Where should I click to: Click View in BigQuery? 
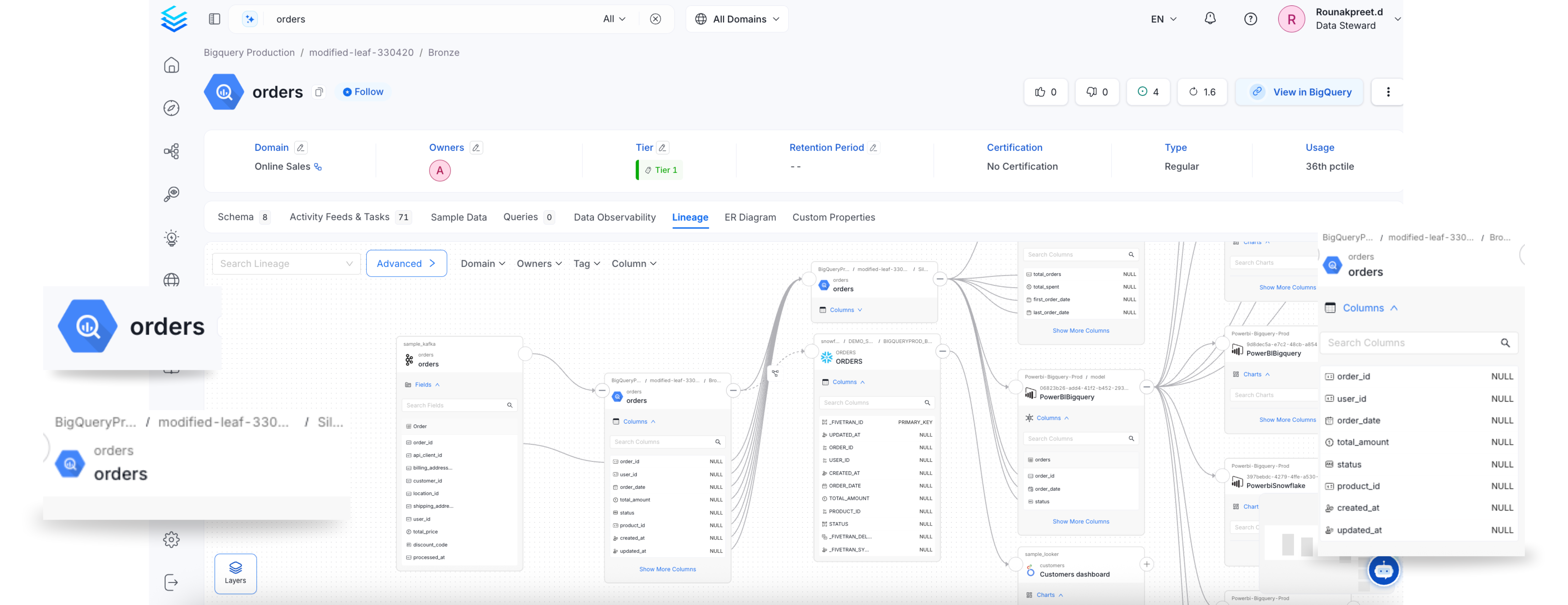click(x=1300, y=92)
